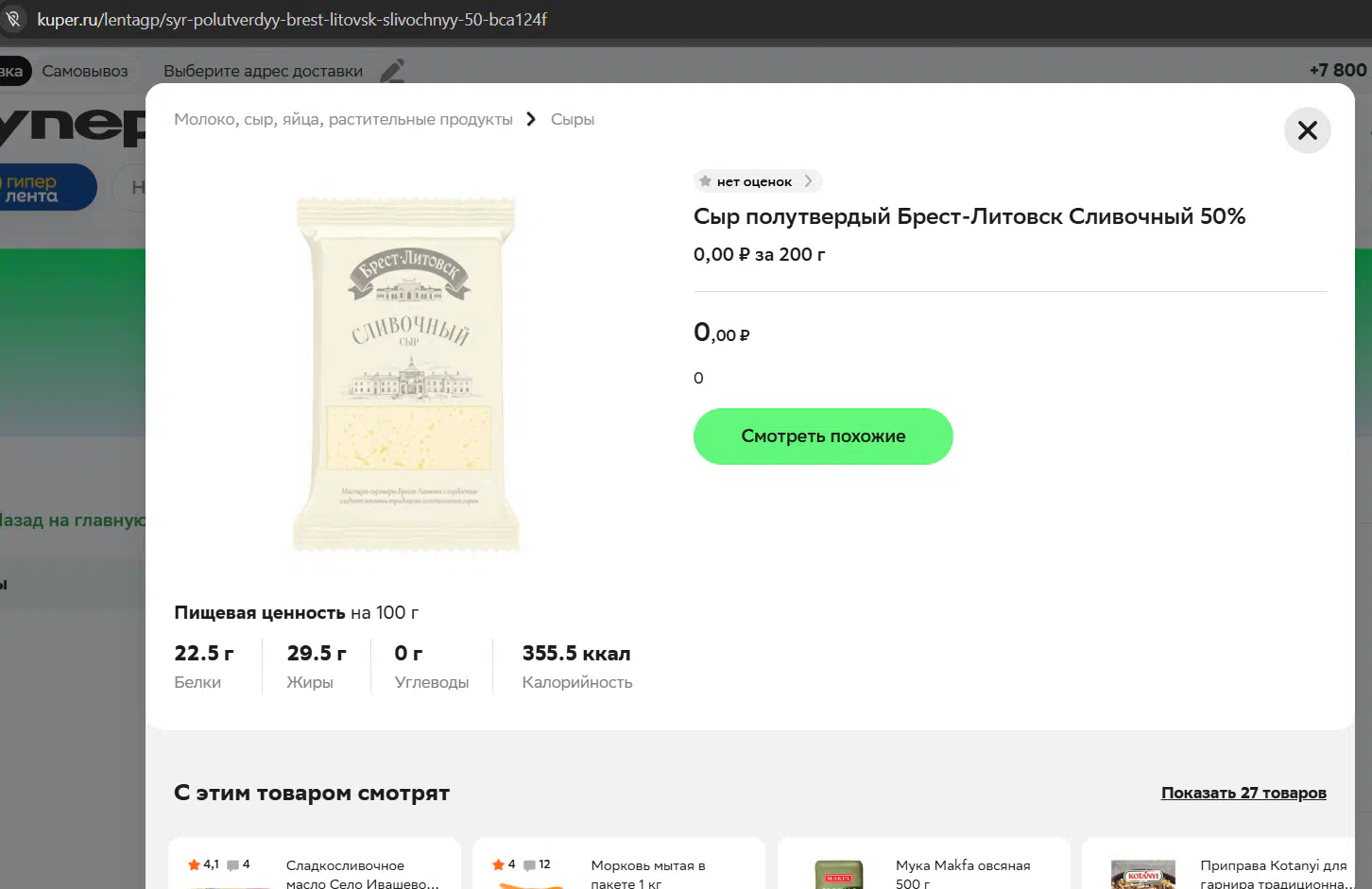1372x889 pixels.
Task: Click the Kotanyi seasoning product thumbnail
Action: pyautogui.click(x=1143, y=874)
